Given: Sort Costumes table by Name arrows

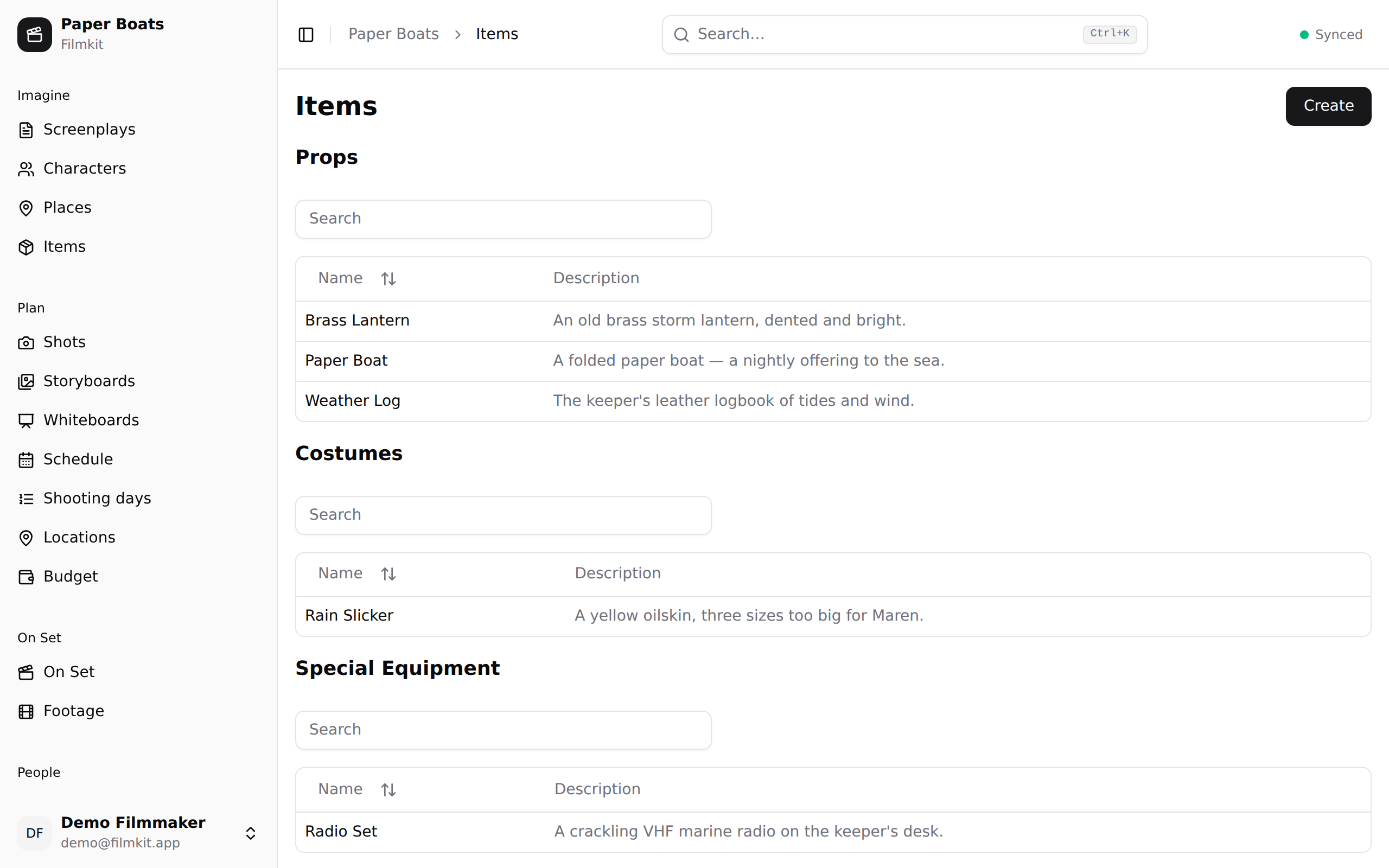Looking at the screenshot, I should pyautogui.click(x=388, y=574).
